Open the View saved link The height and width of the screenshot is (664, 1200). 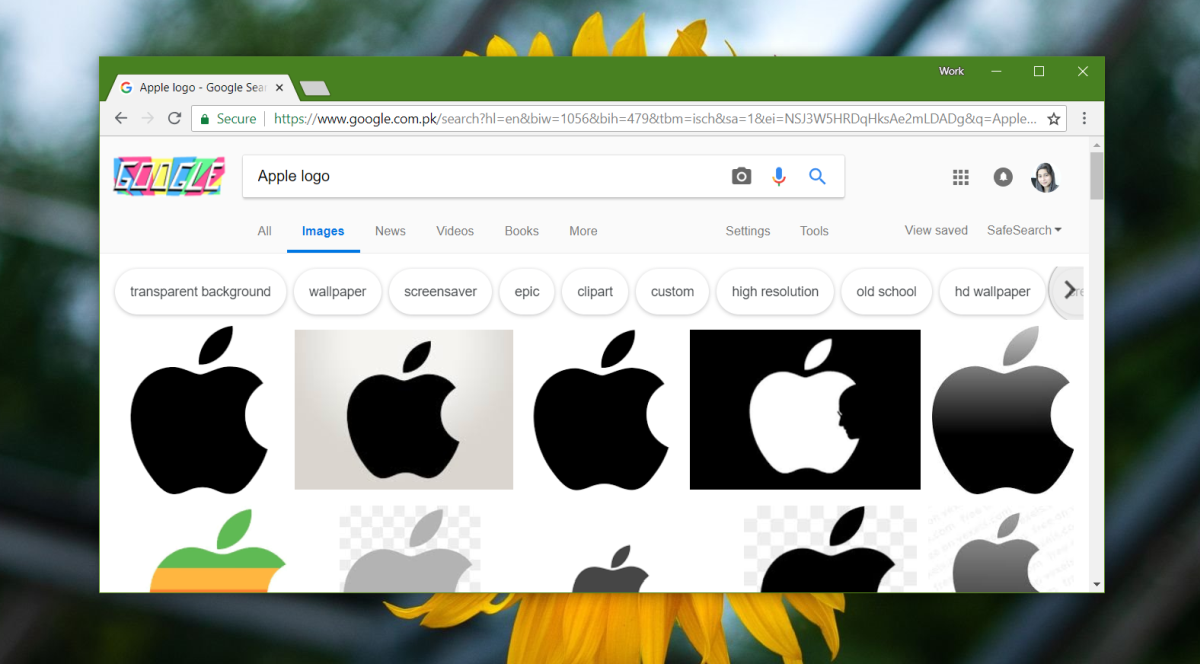click(x=936, y=230)
